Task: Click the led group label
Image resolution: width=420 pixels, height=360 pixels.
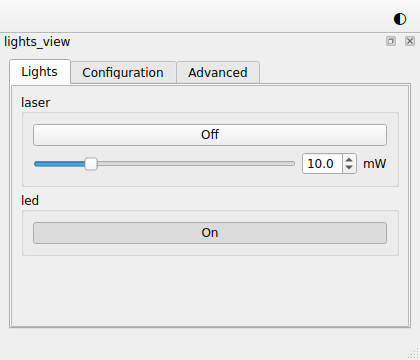Action: tap(30, 201)
